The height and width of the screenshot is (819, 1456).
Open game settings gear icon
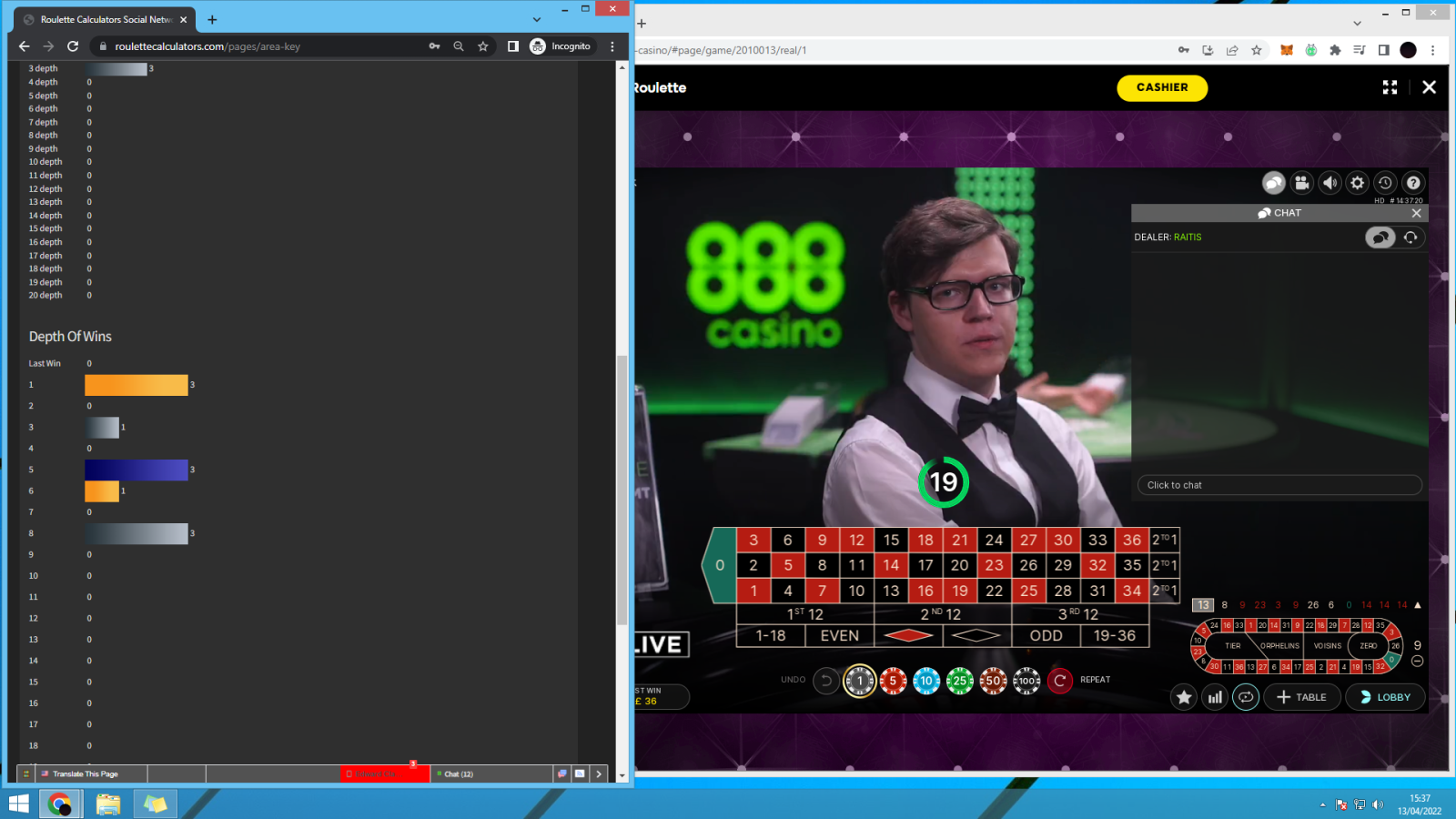click(1358, 183)
